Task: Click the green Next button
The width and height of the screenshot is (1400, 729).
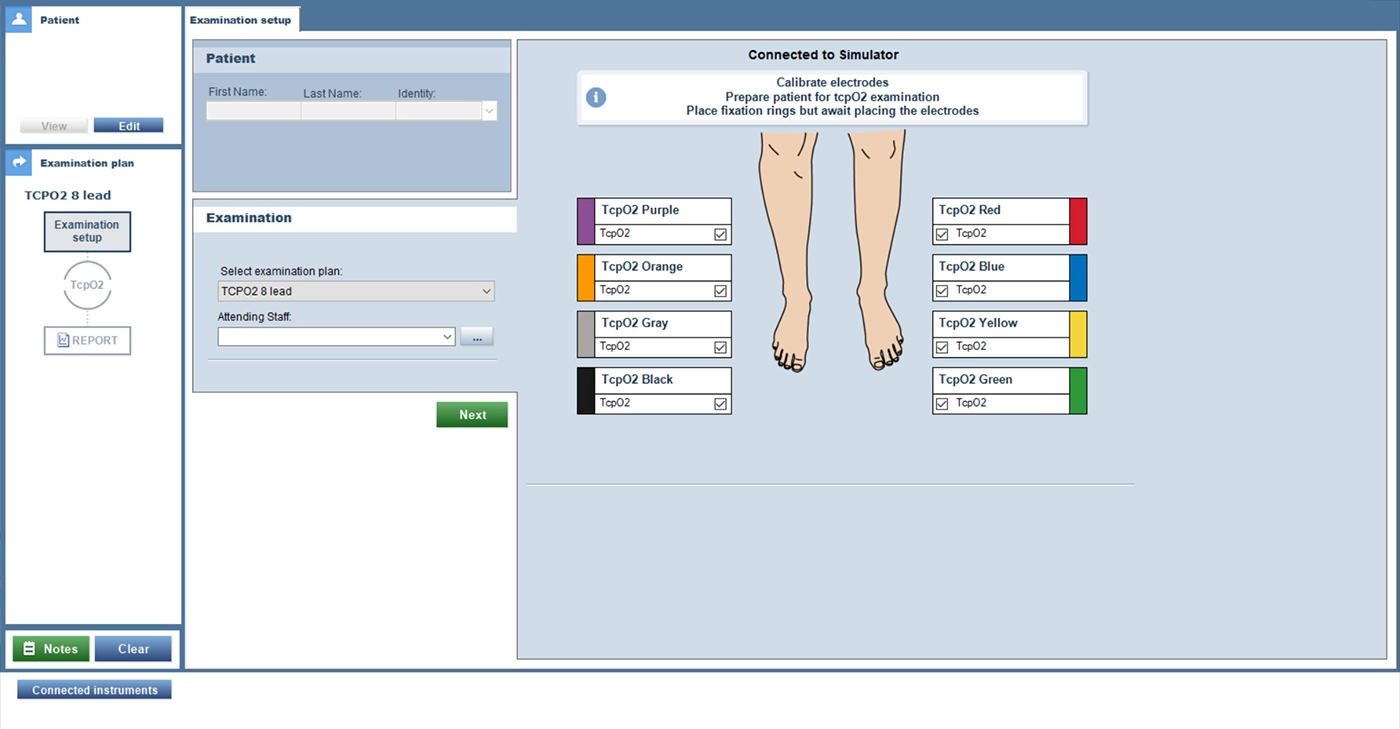Action: click(472, 415)
